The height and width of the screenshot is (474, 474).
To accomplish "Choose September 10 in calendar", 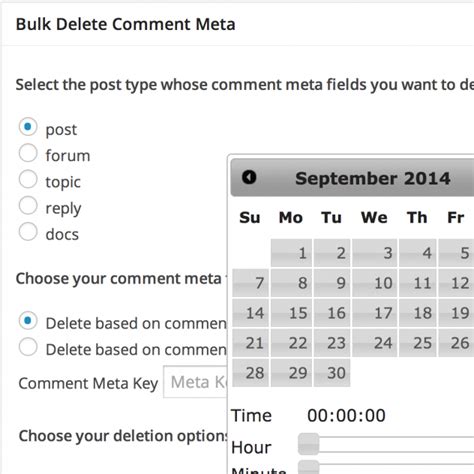I will coord(375,283).
